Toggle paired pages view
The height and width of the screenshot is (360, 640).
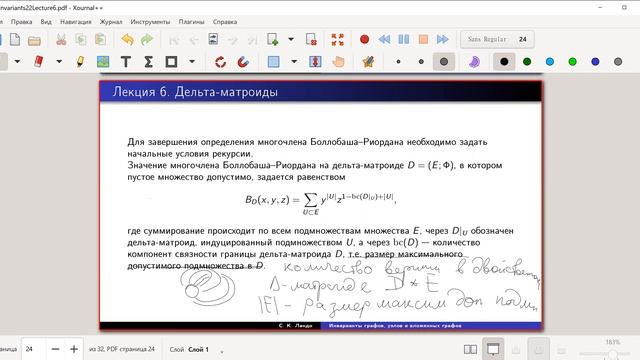[470, 349]
